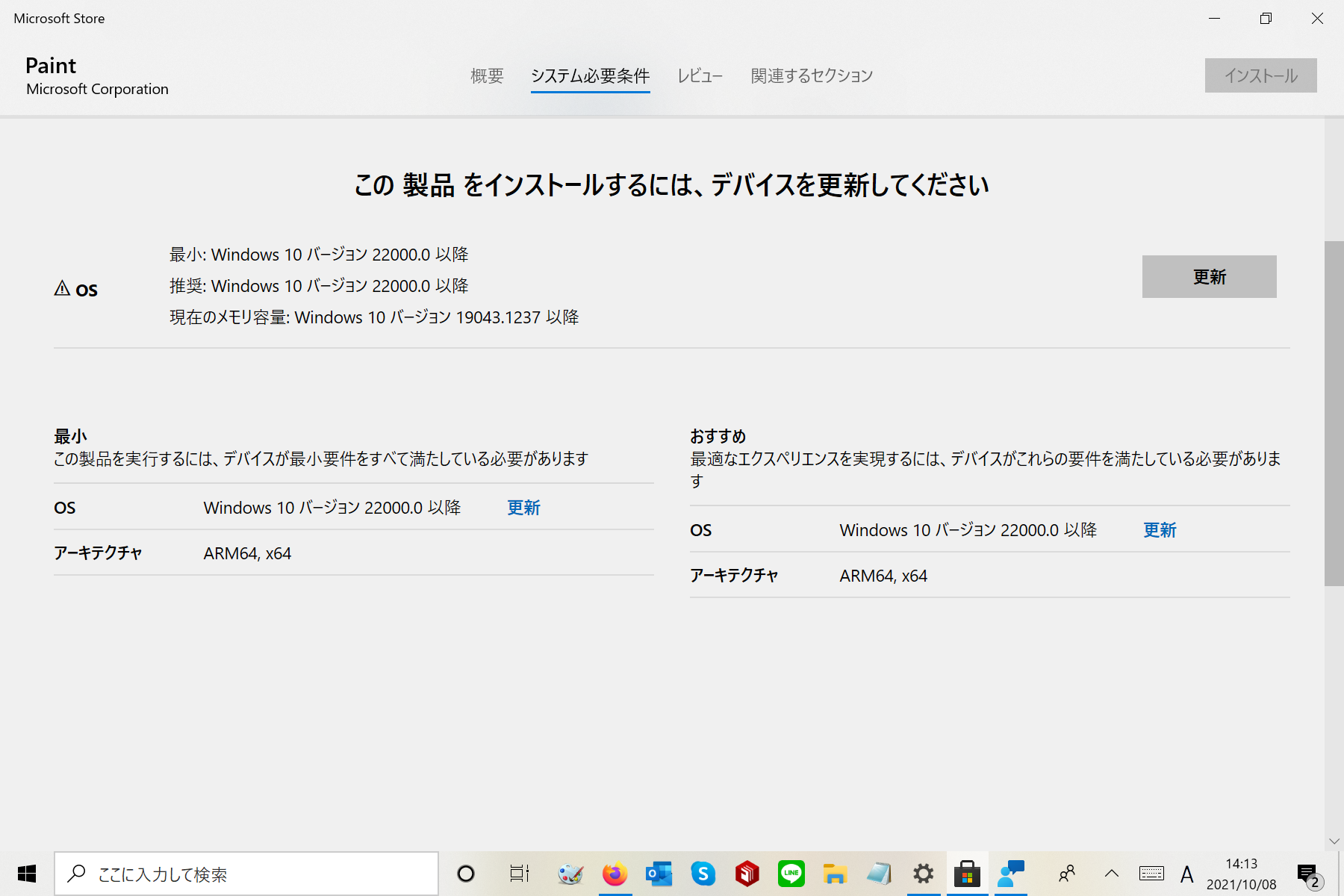Open Outlook from the taskbar
This screenshot has width=1344, height=896.
click(659, 874)
